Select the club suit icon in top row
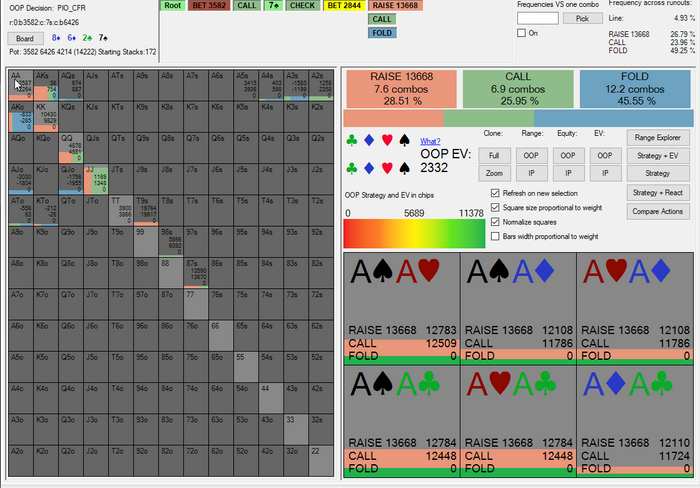The width and height of the screenshot is (700, 488). [x=352, y=141]
